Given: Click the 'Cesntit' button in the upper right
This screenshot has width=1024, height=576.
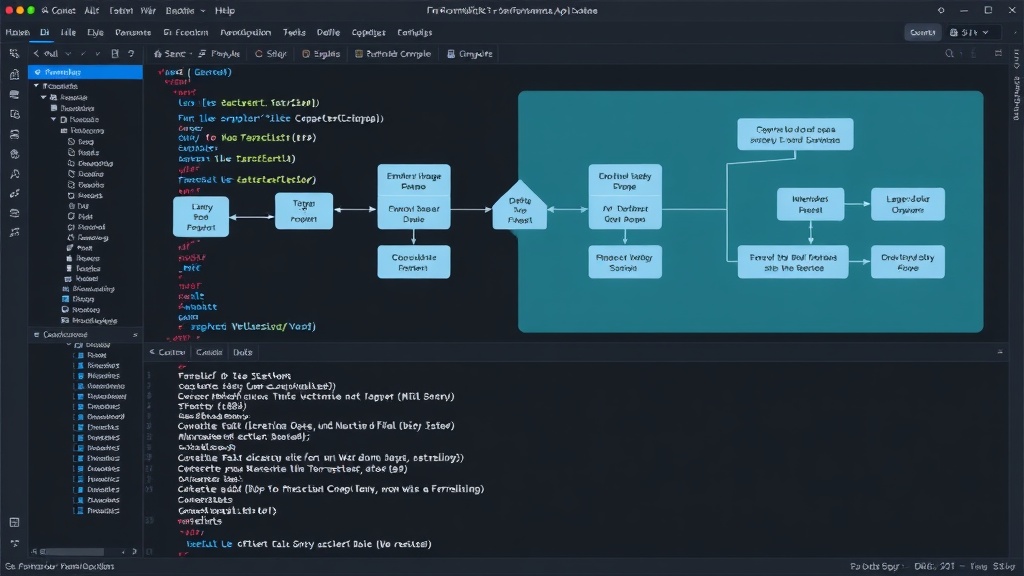Looking at the screenshot, I should tap(922, 32).
